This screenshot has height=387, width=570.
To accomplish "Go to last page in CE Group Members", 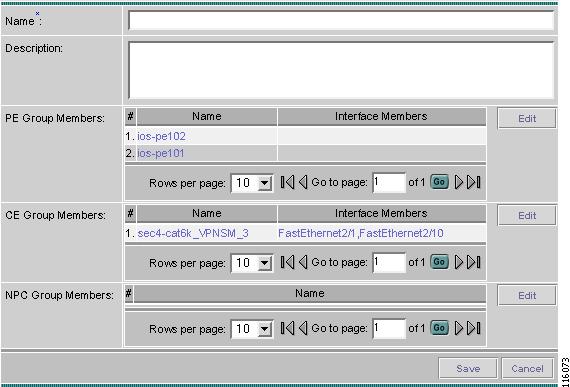I will click(474, 262).
